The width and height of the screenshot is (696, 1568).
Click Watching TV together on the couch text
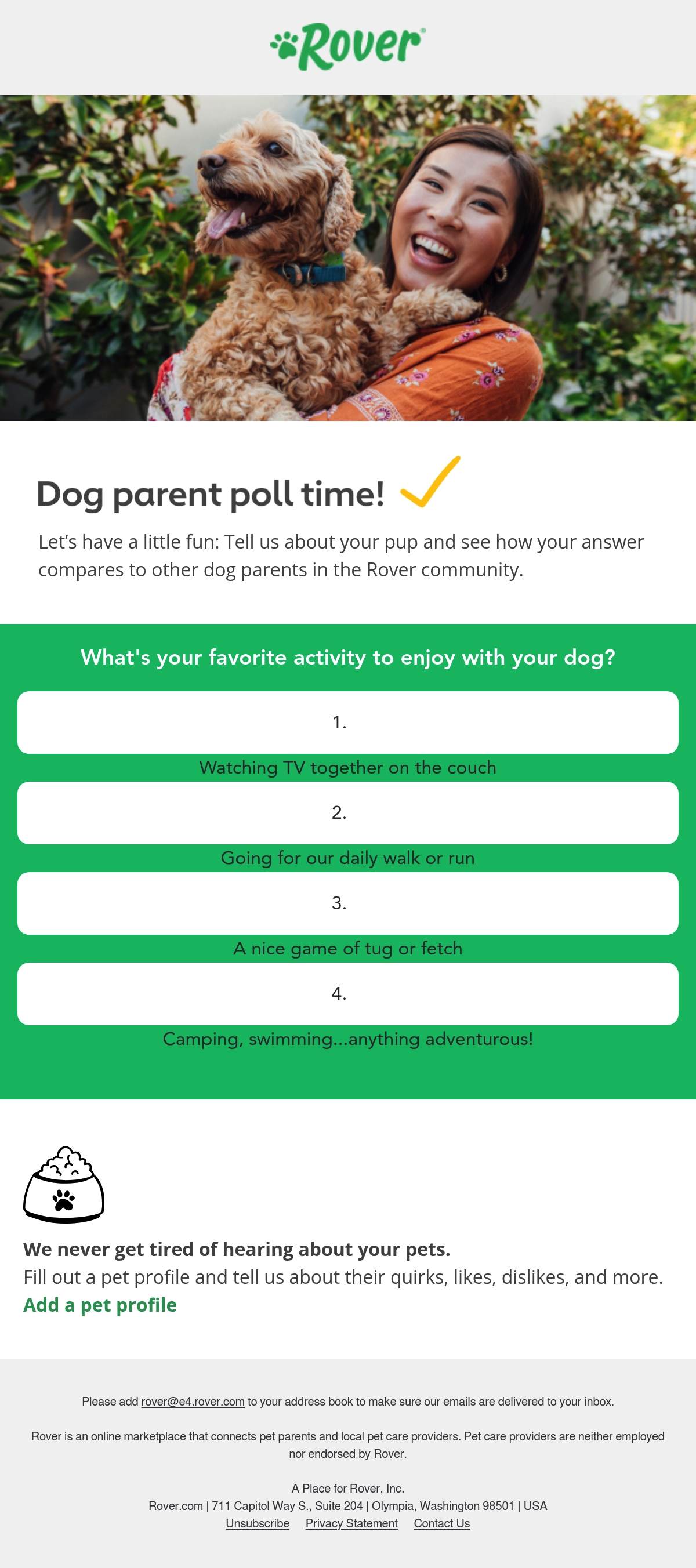click(347, 767)
